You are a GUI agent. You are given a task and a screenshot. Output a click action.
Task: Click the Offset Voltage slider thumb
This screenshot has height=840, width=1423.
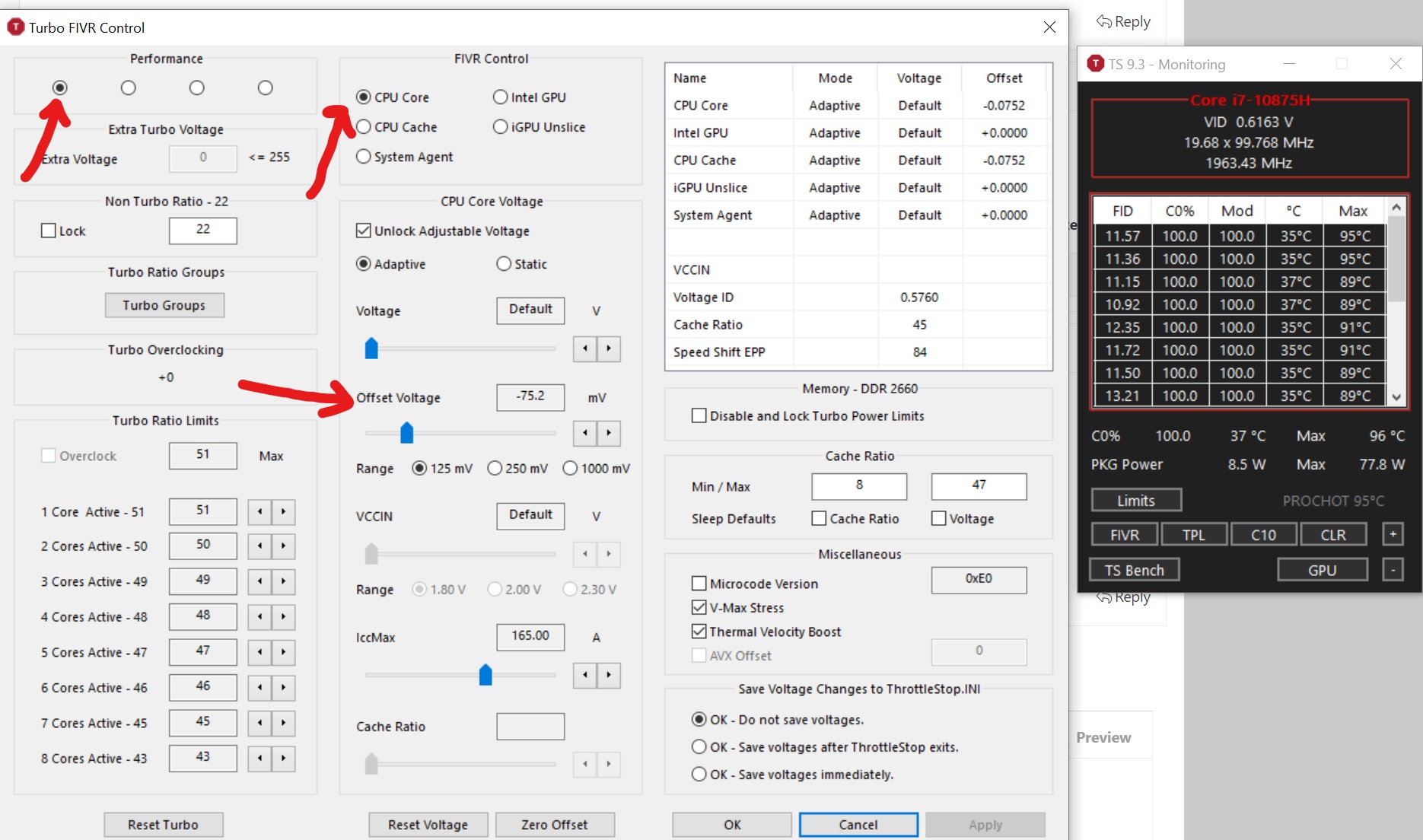(x=406, y=433)
